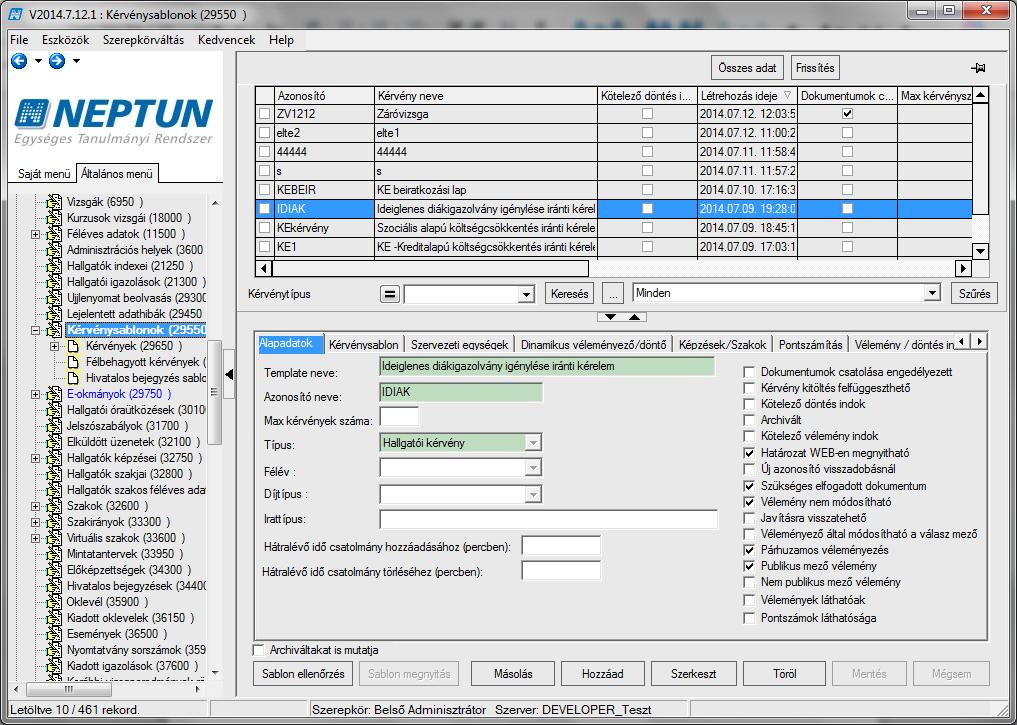
Task: Click the up arrow splitter below filter row
Action: pyautogui.click(x=634, y=317)
